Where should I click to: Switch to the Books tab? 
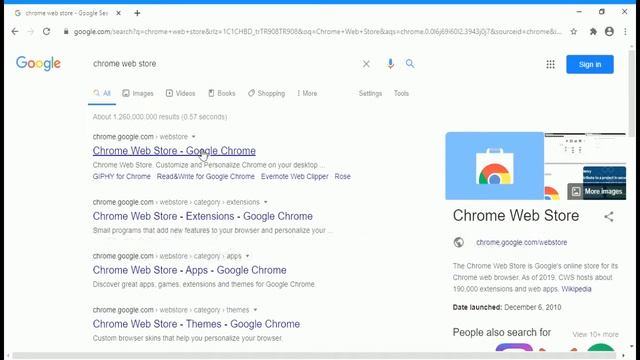222,93
